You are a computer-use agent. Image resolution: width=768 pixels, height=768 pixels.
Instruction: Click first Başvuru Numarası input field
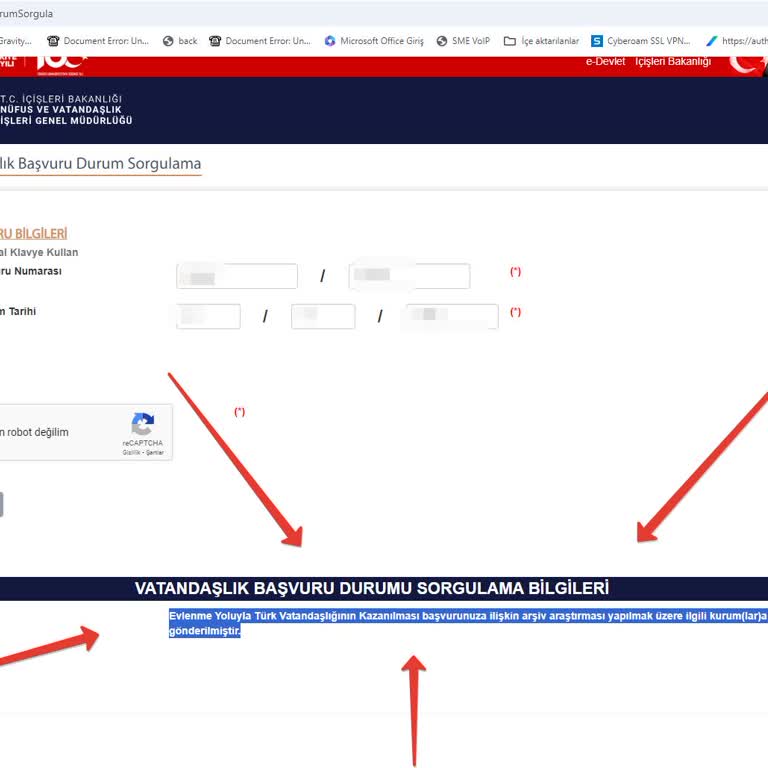237,276
